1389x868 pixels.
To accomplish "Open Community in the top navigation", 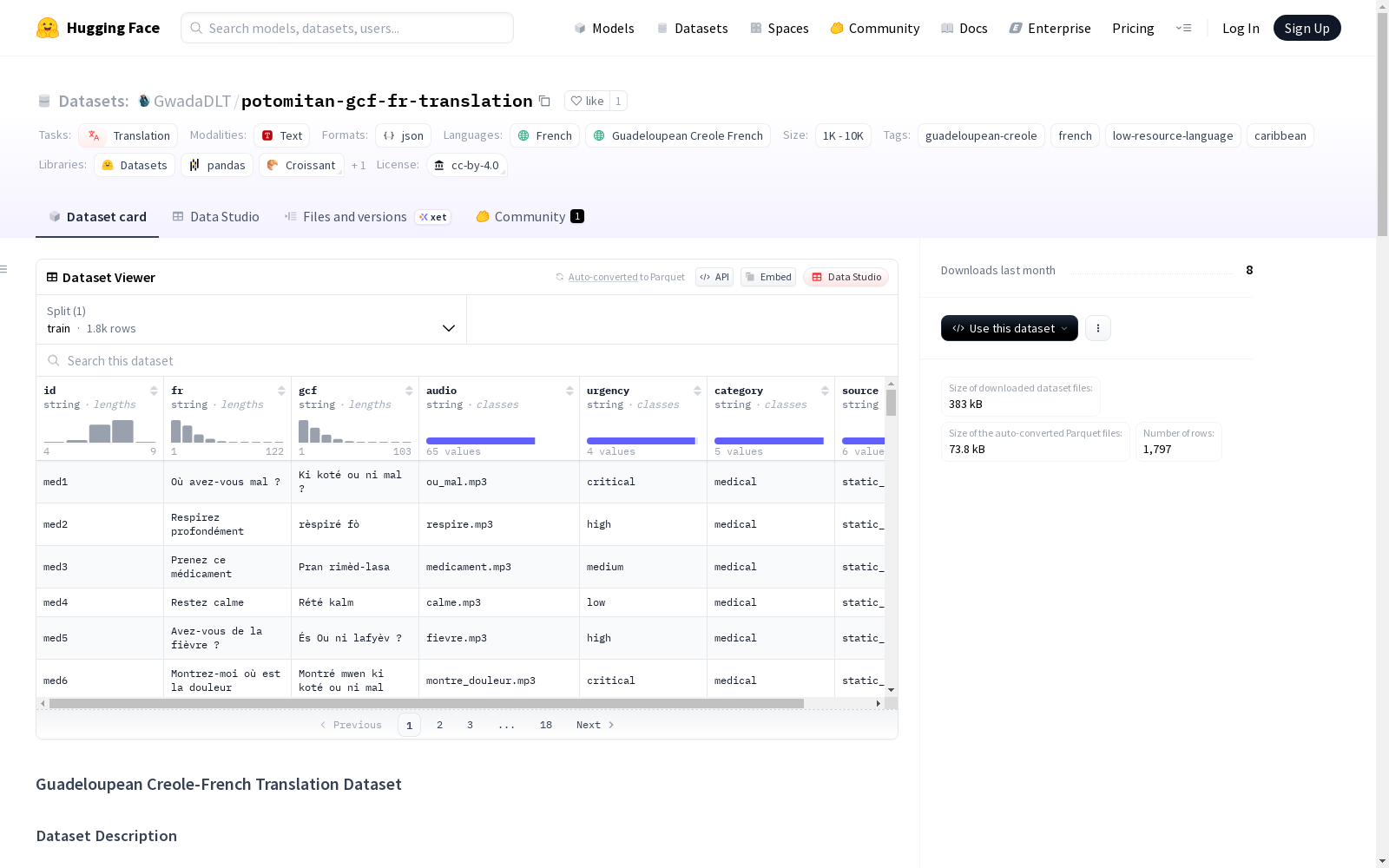I will pos(875,28).
